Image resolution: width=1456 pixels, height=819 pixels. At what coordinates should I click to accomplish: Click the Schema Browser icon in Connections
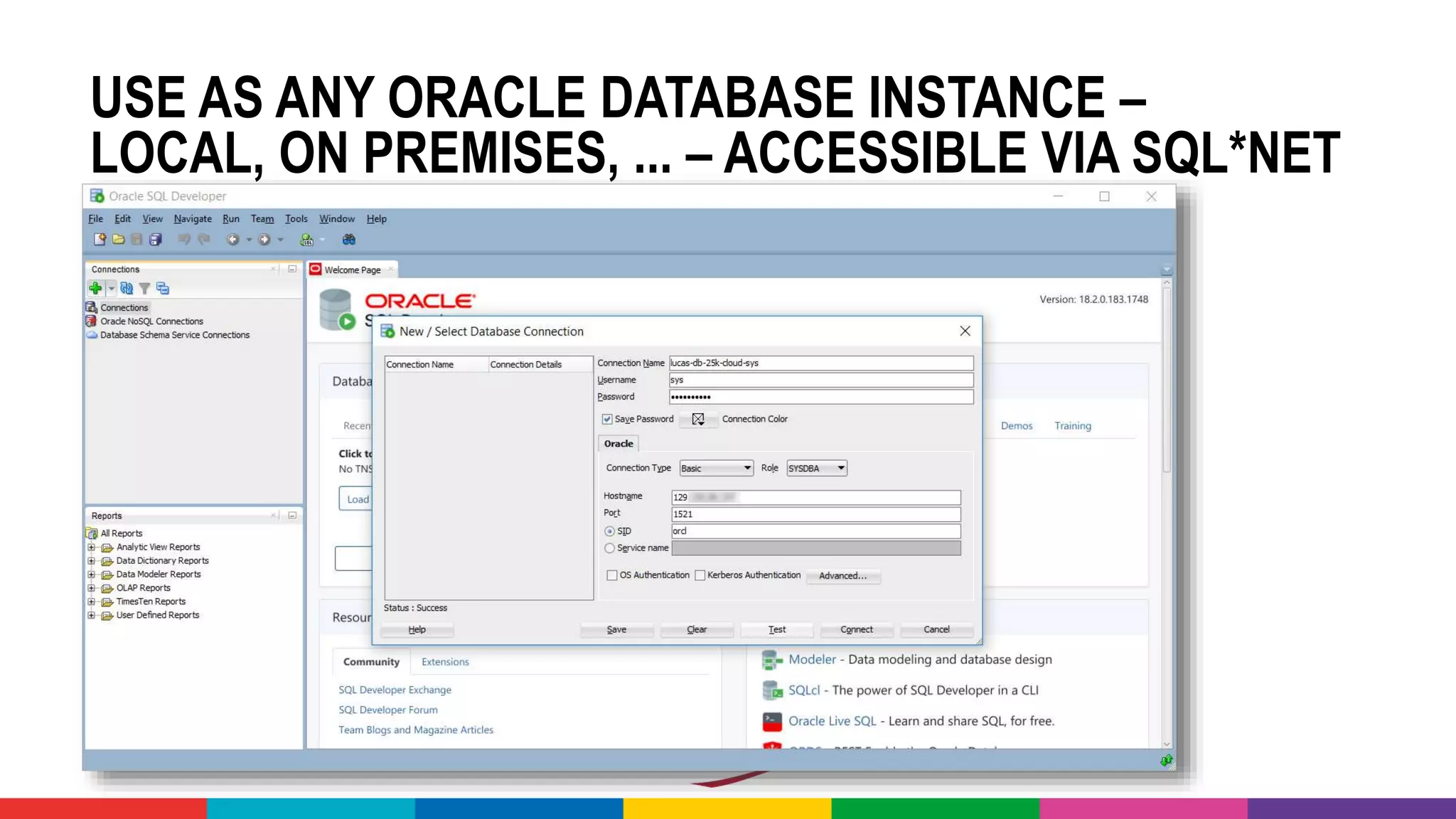[163, 288]
